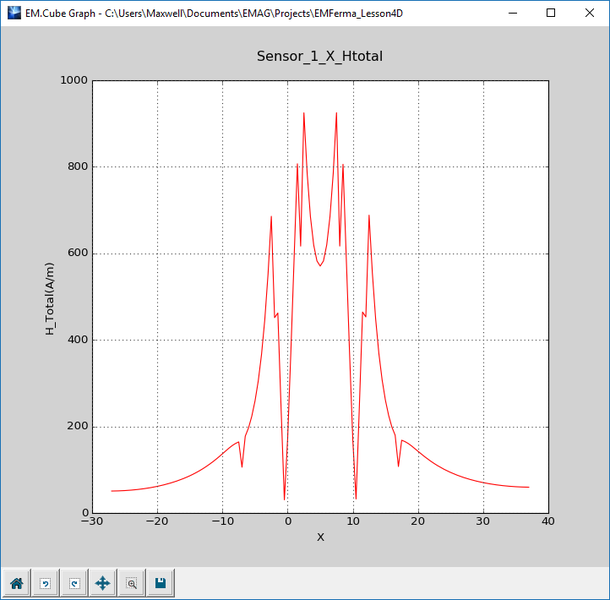Go back to the previous view

[x=45, y=582]
